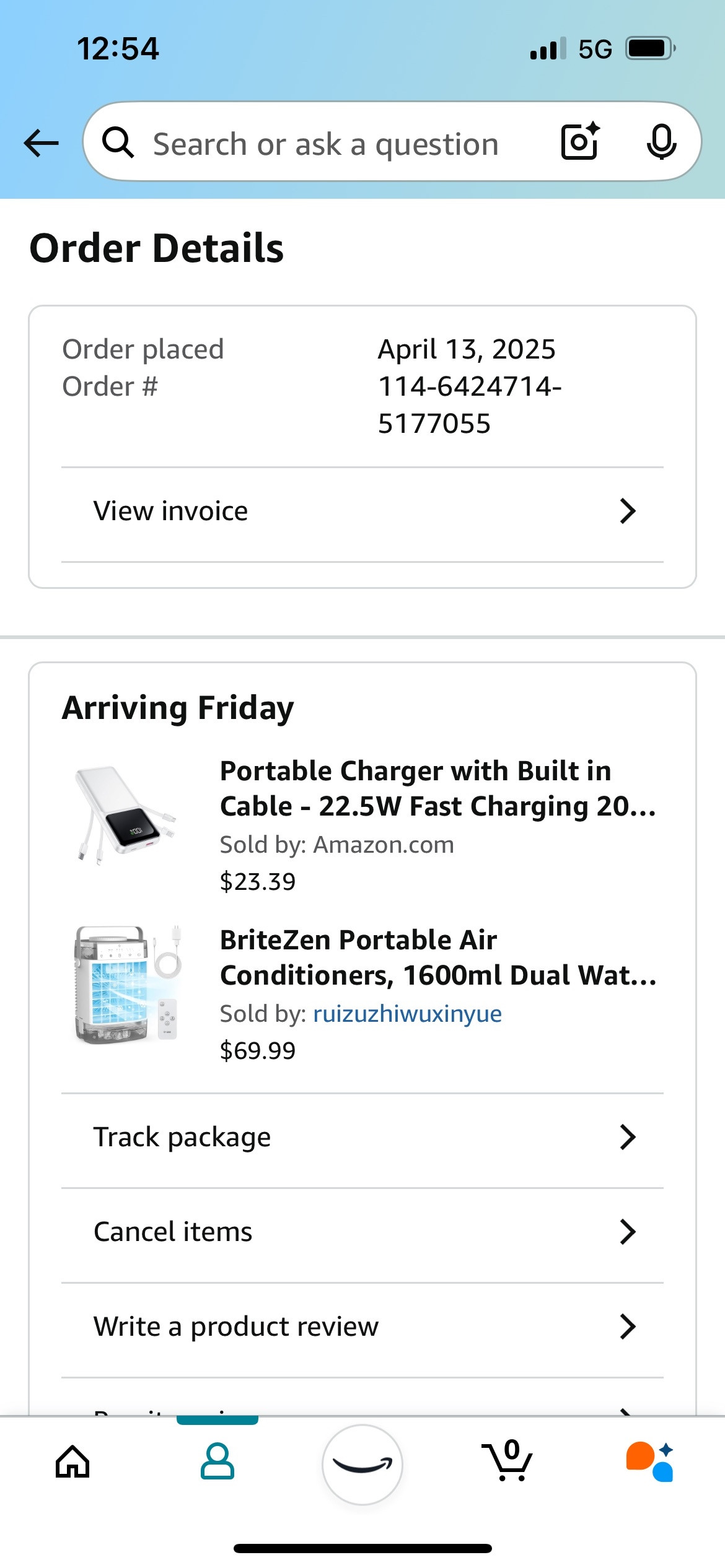Open the Rufus AI assistant icon
Screen dimensions: 725x1568
[650, 1461]
